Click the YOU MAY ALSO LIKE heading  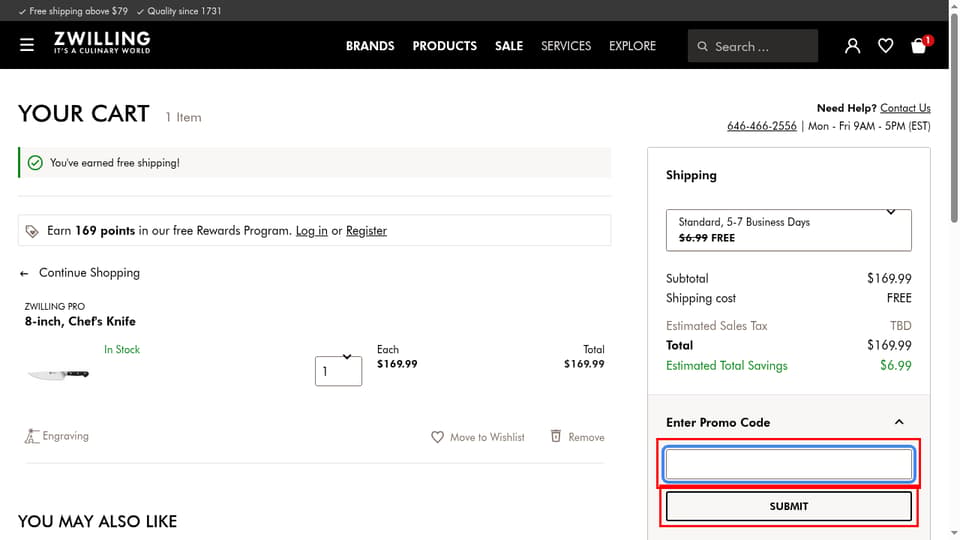97,521
